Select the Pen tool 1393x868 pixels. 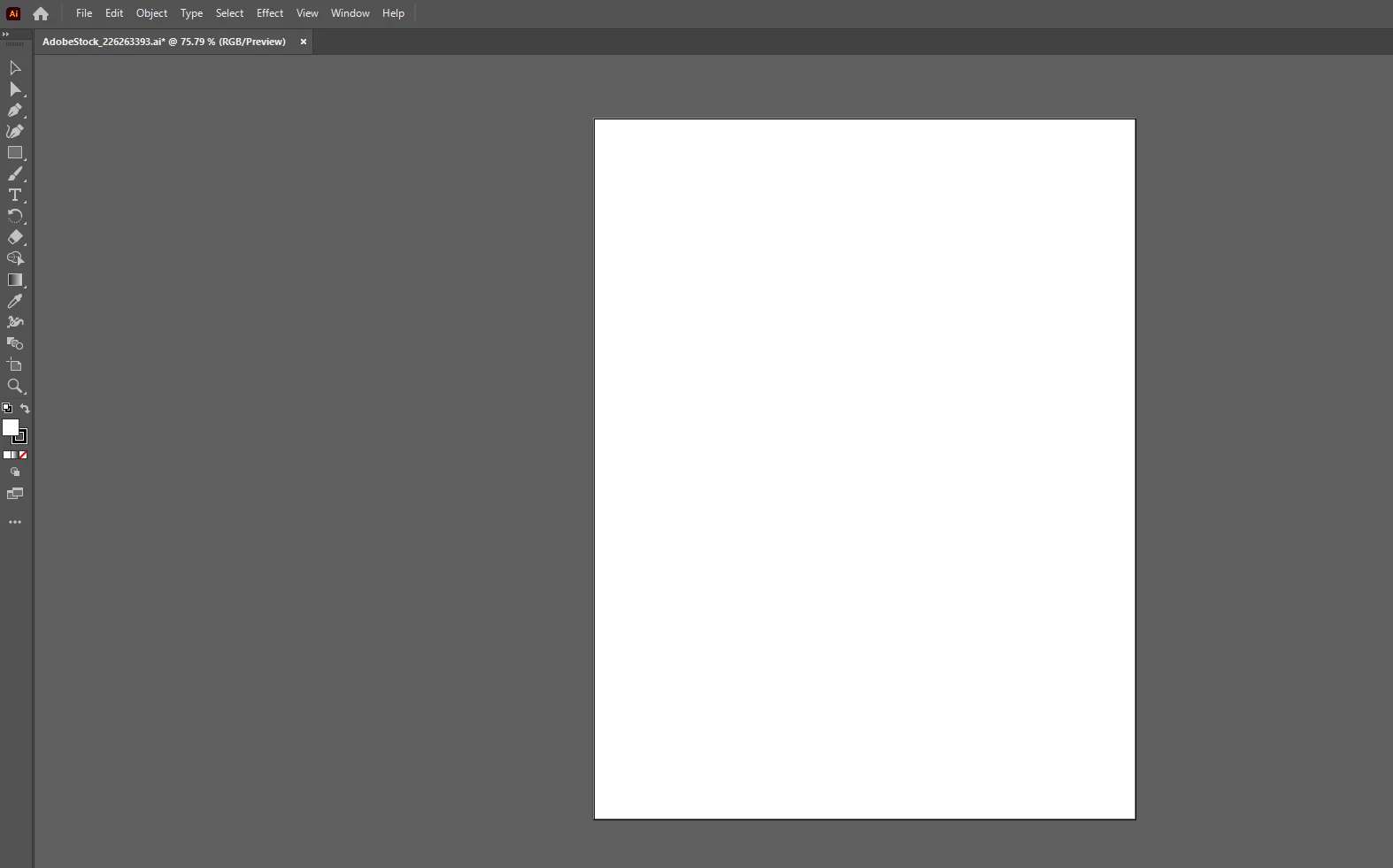15,111
